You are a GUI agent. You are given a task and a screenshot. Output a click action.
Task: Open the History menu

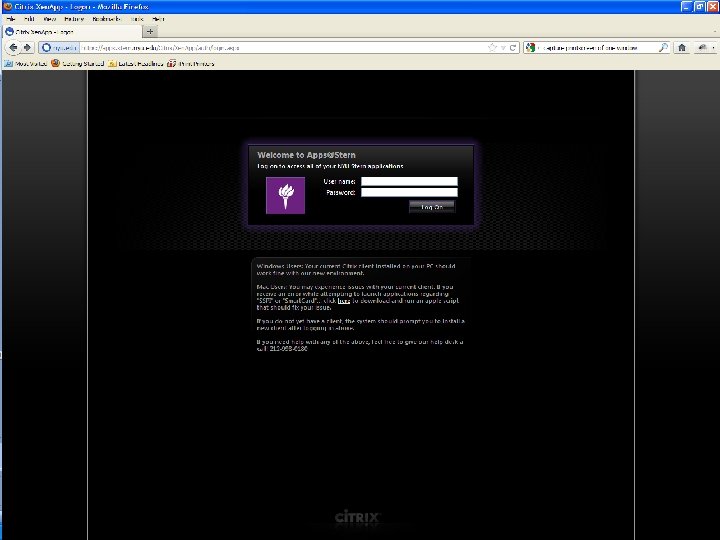click(x=74, y=19)
